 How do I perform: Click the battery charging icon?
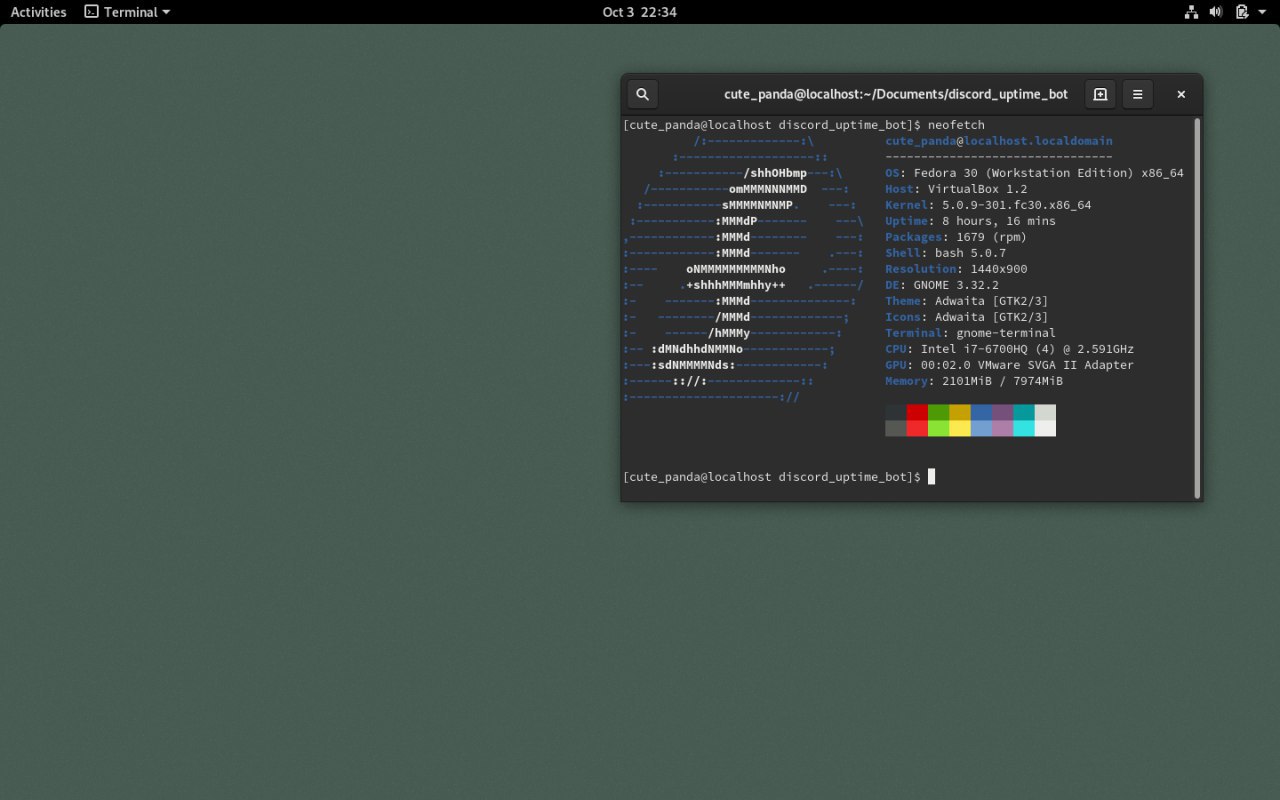[x=1241, y=12]
